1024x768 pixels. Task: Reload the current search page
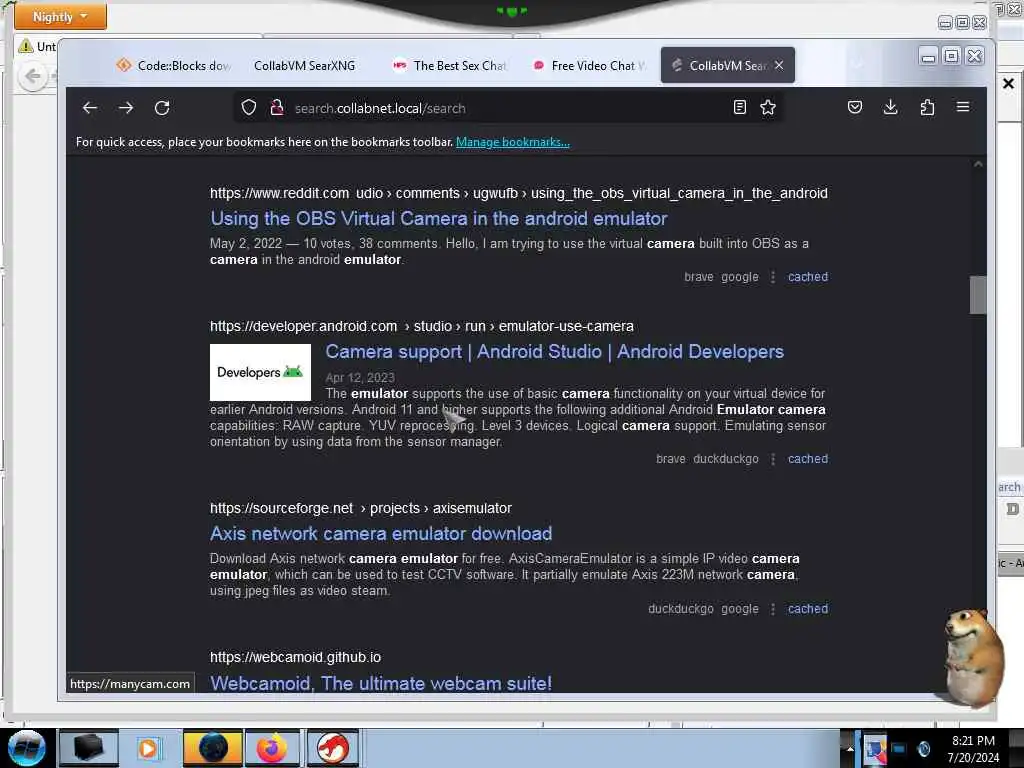[x=162, y=108]
